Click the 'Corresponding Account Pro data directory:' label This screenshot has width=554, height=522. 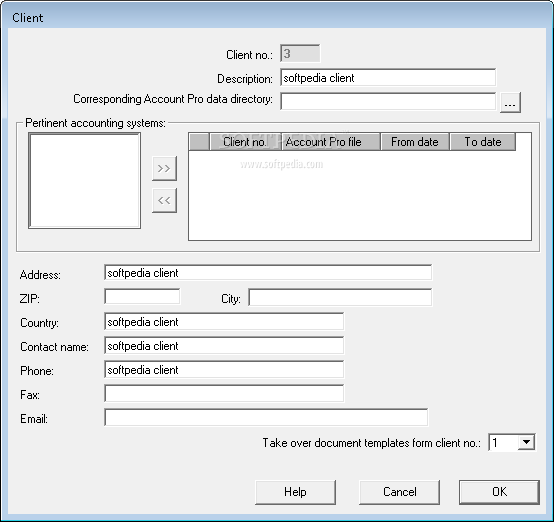[173, 99]
